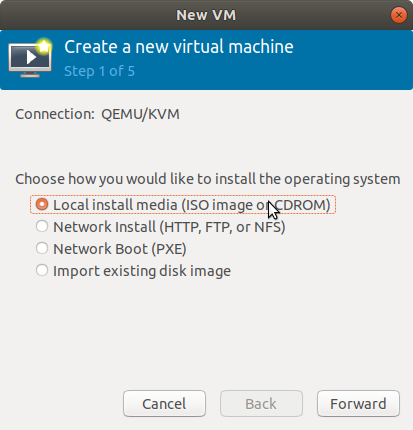Click the 'Create a new virtual machine' heading
Viewport: 413px width, 430px height.
tap(179, 47)
